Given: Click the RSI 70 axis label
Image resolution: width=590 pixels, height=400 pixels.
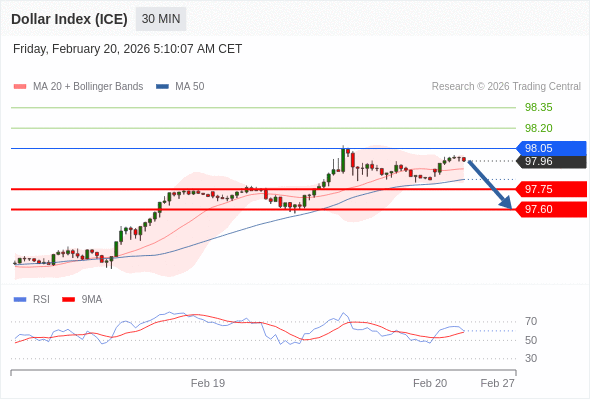Looking at the screenshot, I should 531,321.
